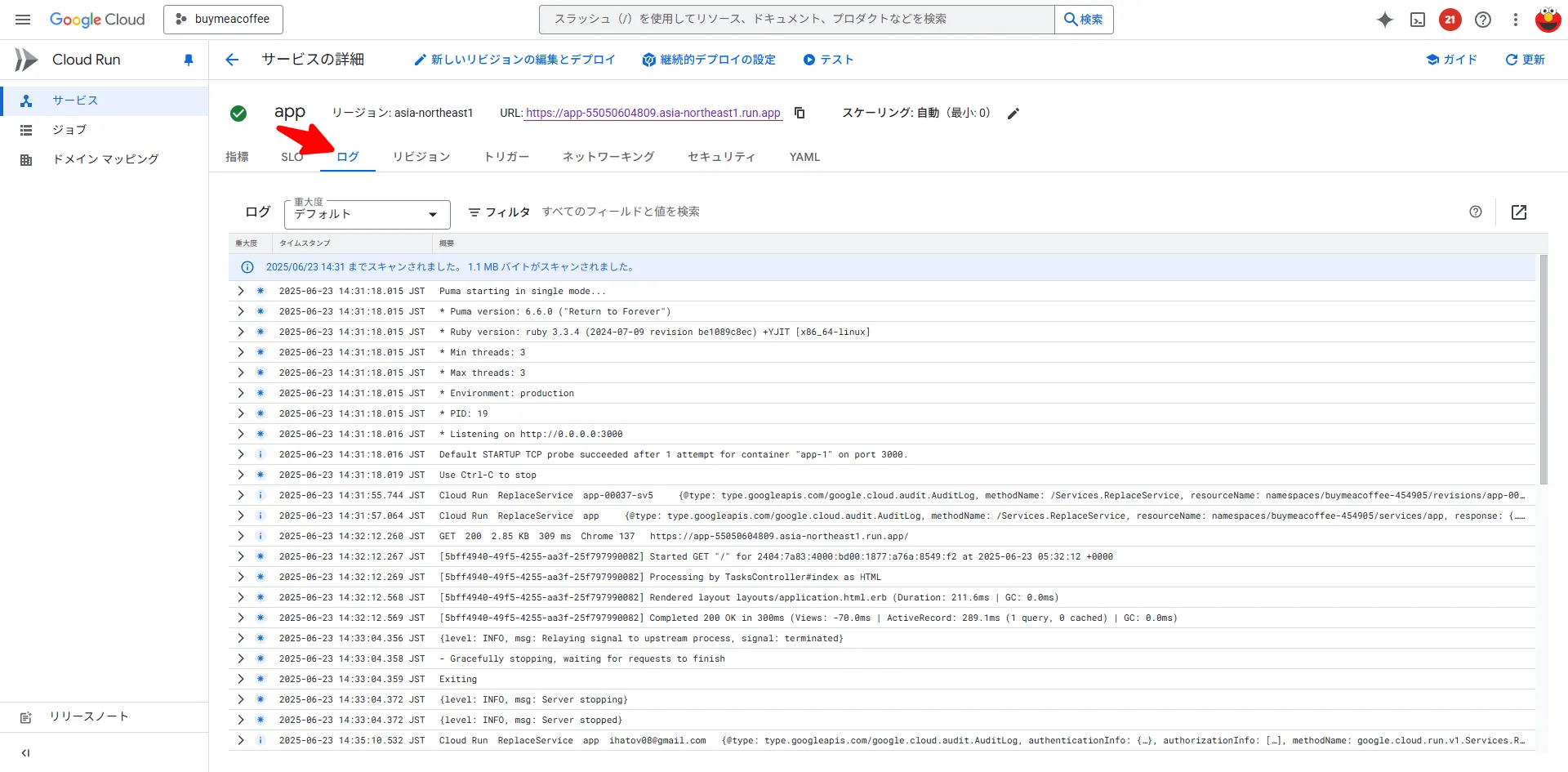The width and height of the screenshot is (1568, 772).
Task: Copy the service URL with copy icon
Action: (x=800, y=113)
